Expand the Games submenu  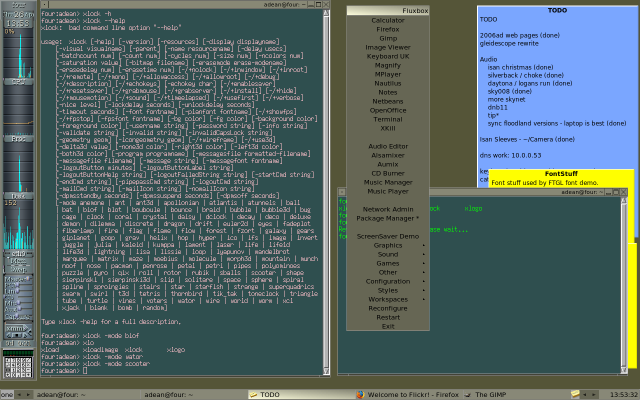(x=388, y=263)
